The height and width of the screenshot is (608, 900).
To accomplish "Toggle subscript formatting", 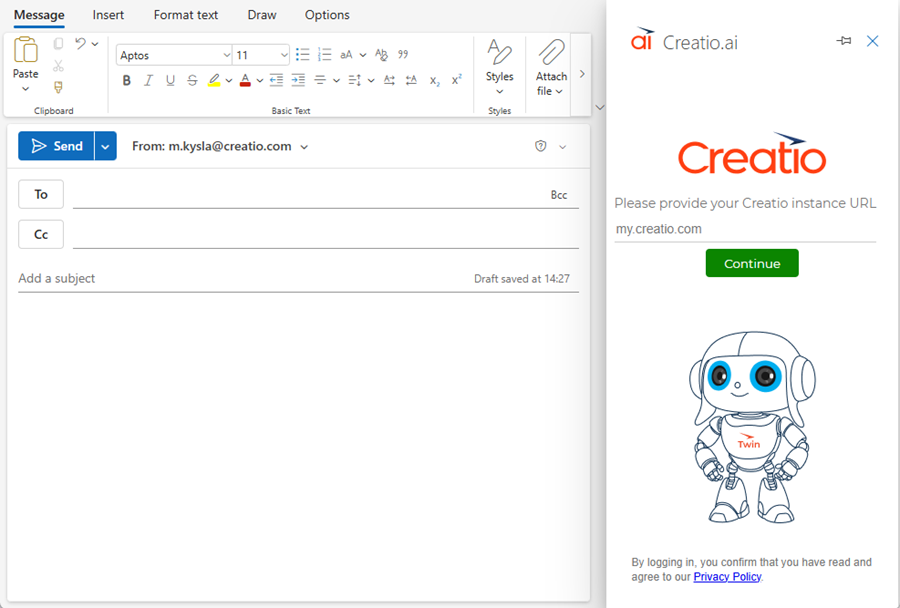I will click(435, 81).
